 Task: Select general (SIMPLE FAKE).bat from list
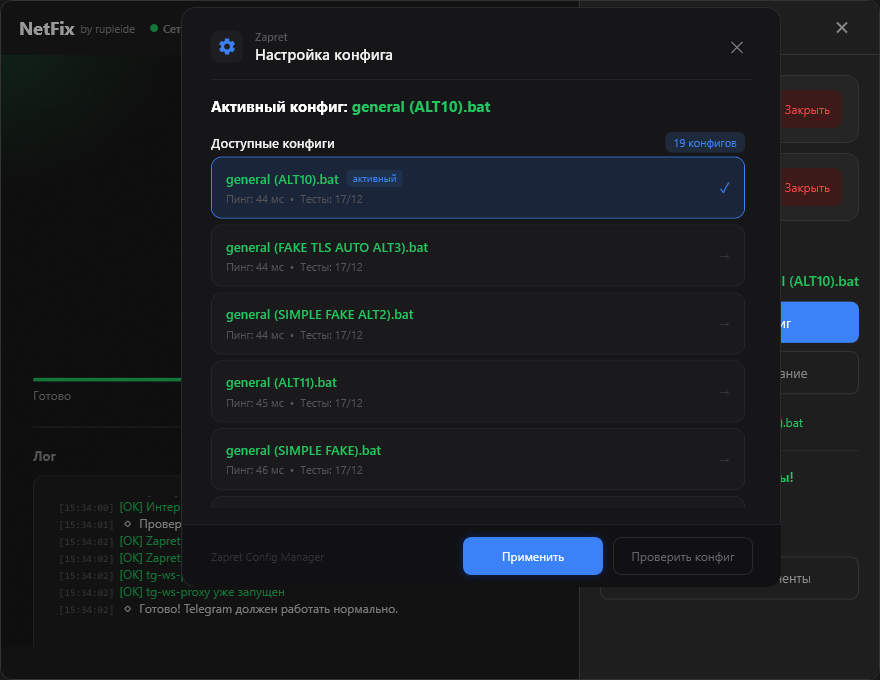478,460
